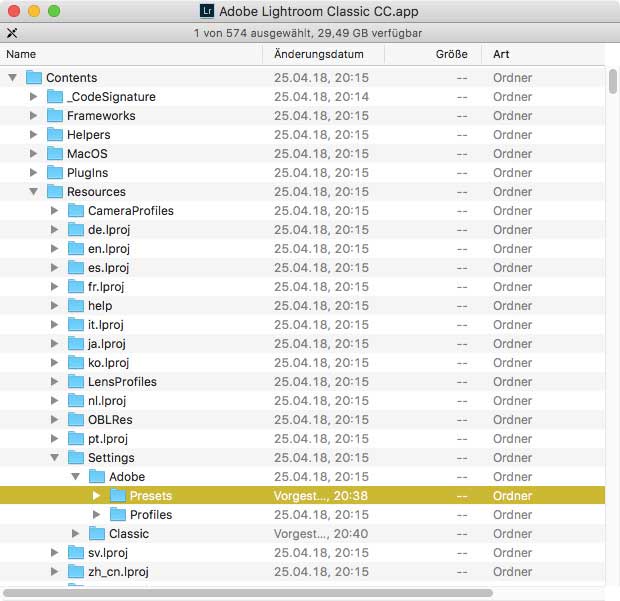Screen dimensions: 620x601
Task: Click the Classic date 'Vorgest..., 20:40'
Action: 321,533
